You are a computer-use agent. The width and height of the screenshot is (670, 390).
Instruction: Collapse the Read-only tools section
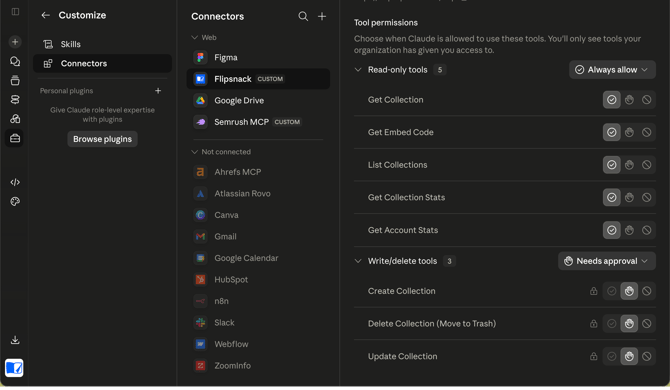point(358,70)
